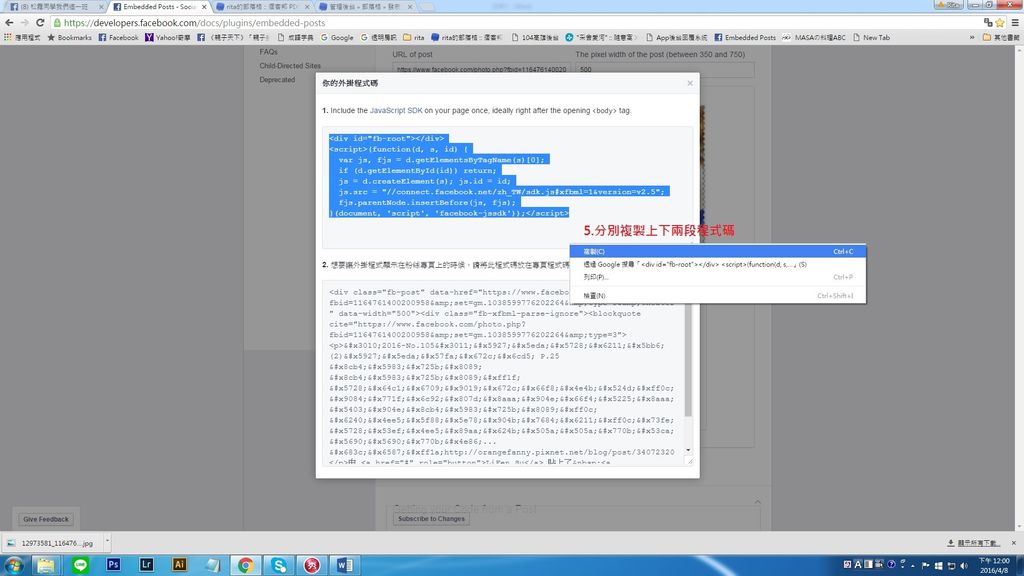1024x576 pixels.
Task: Choose Copy in the context menu
Action: [718, 251]
